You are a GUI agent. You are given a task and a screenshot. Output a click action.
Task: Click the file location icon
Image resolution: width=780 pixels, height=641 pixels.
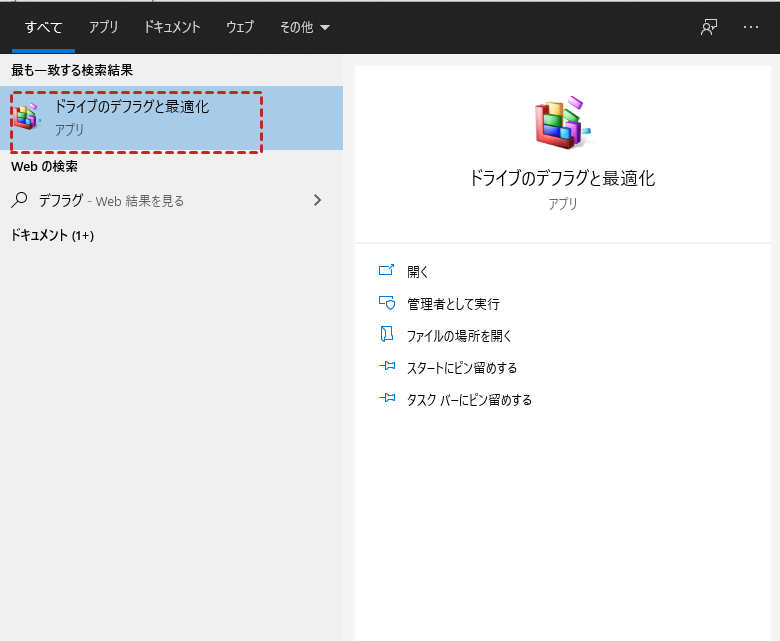coord(387,334)
